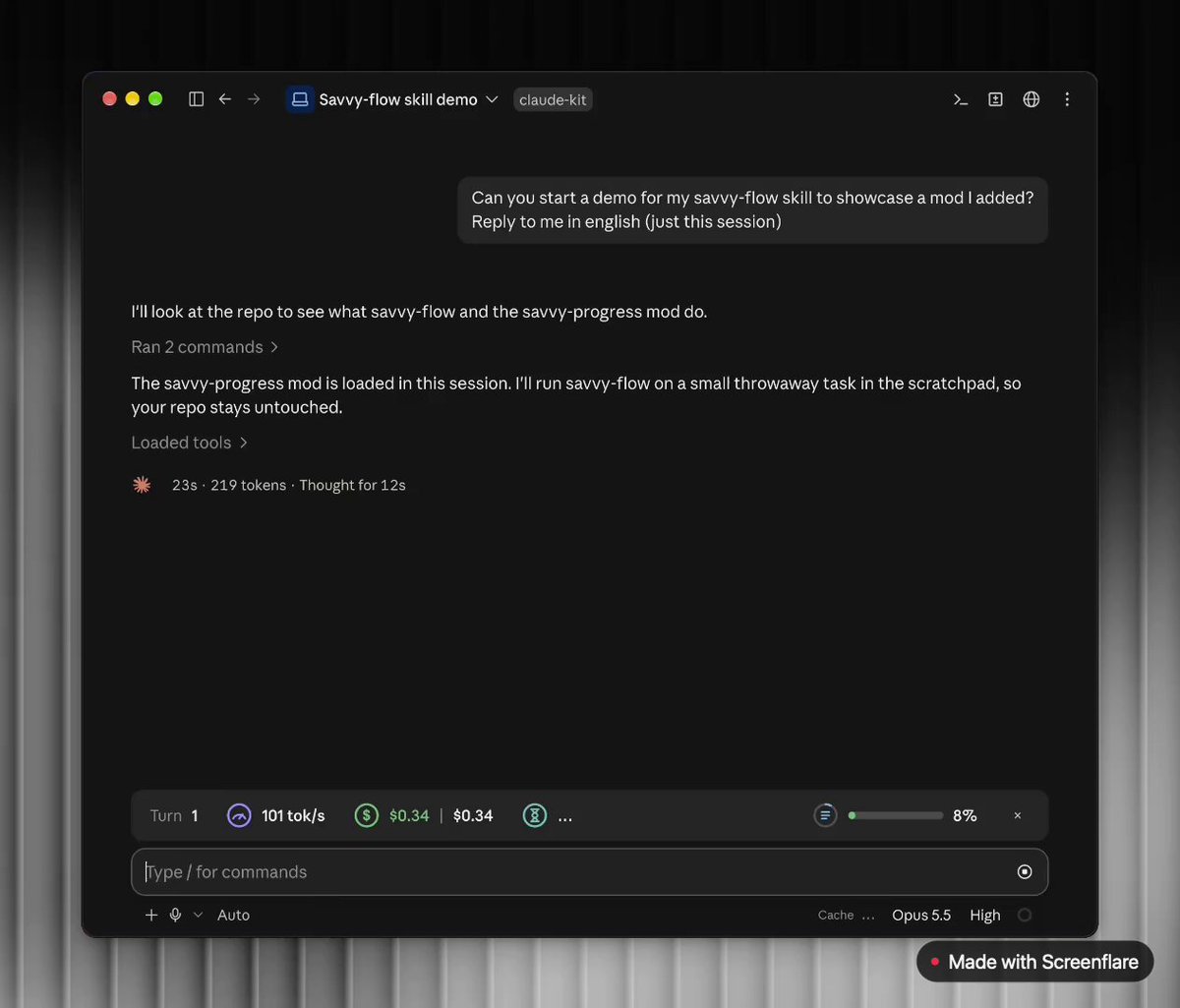
Task: Open the vertical three-dot menu
Action: 1067,99
